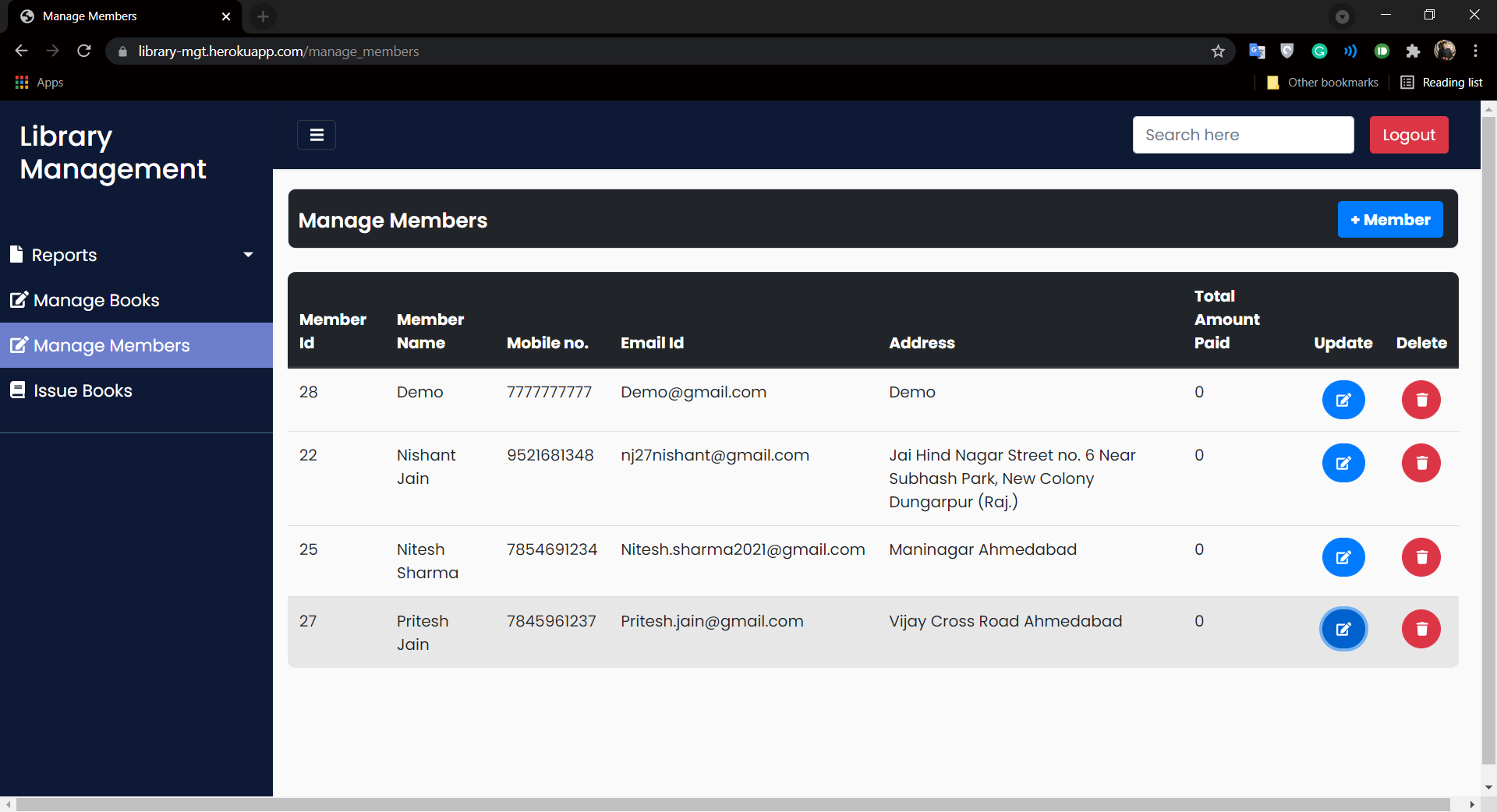Viewport: 1497px width, 812px height.
Task: Select the Reports document icon in sidebar
Action: (16, 254)
